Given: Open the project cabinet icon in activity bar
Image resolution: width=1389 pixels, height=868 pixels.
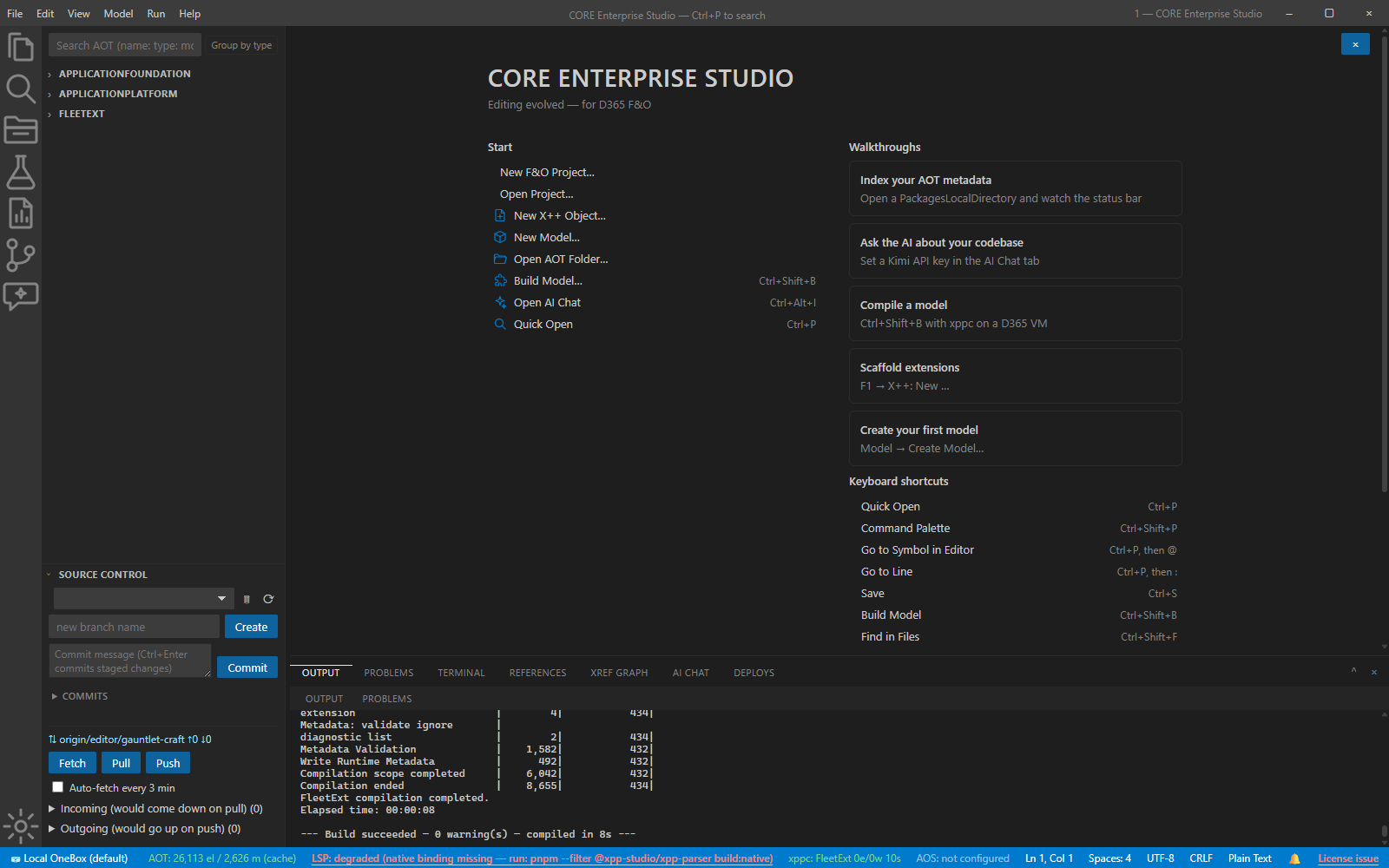Looking at the screenshot, I should coord(21,130).
